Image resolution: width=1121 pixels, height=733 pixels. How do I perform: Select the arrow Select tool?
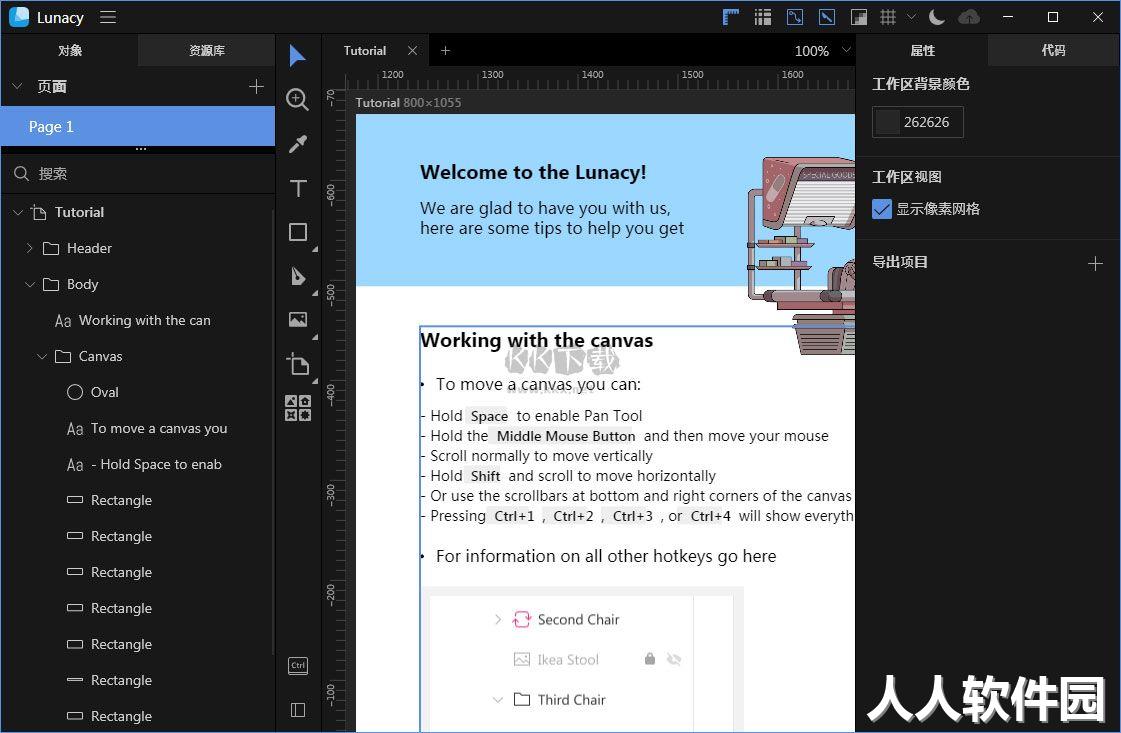click(297, 56)
